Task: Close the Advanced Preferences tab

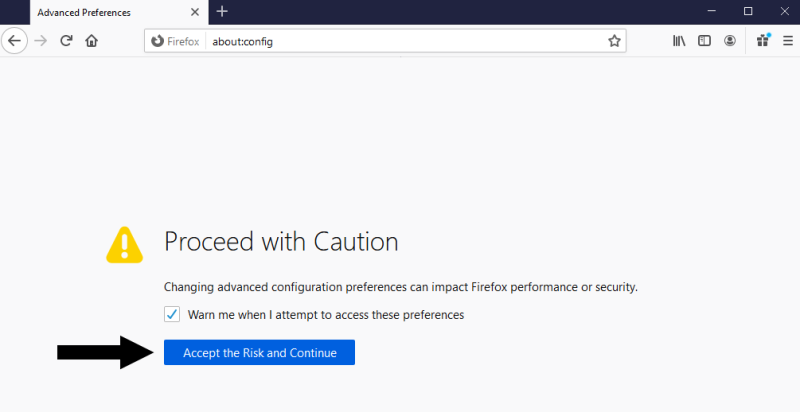Action: [x=195, y=12]
